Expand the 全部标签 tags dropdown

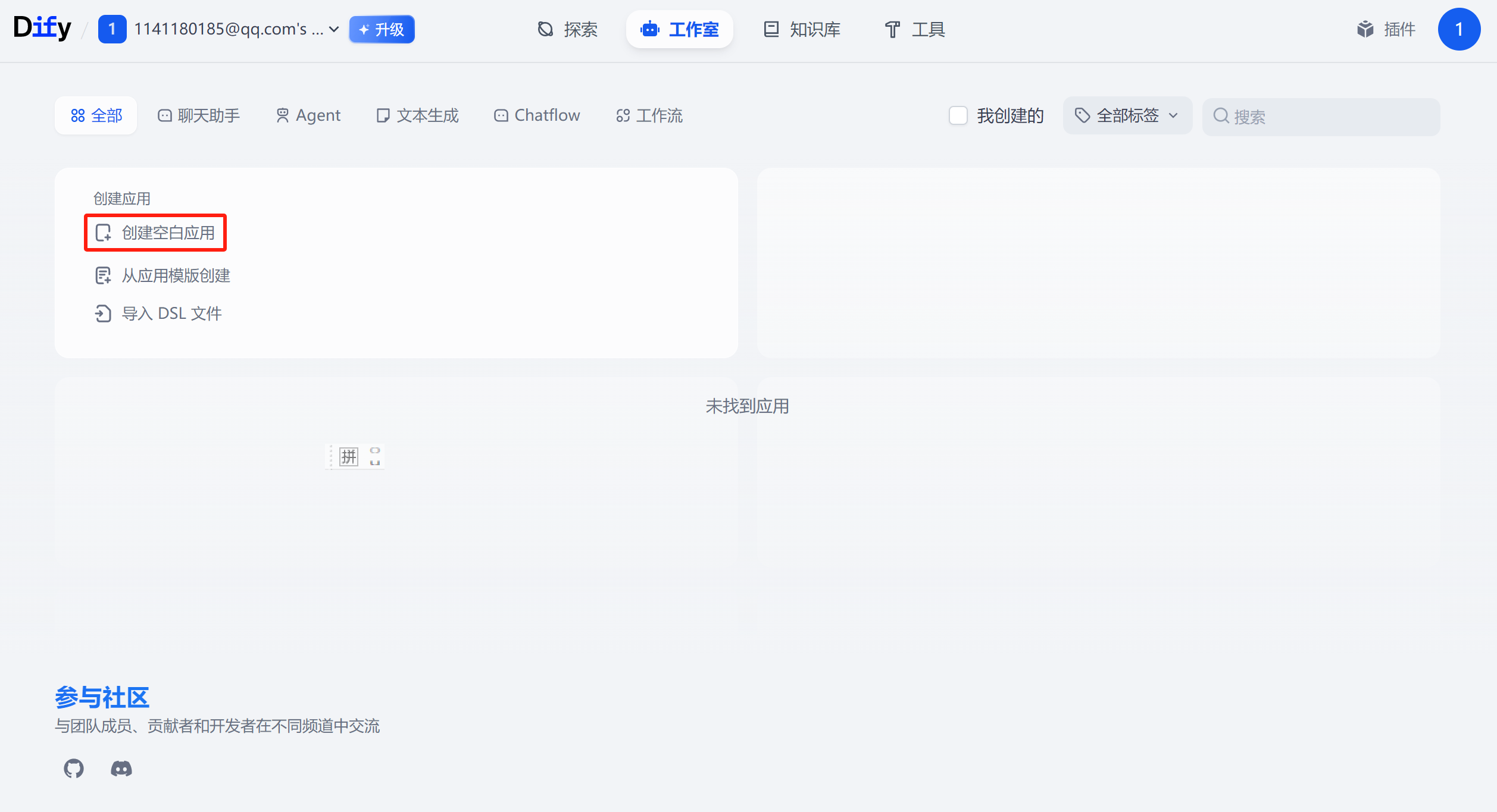click(1127, 115)
